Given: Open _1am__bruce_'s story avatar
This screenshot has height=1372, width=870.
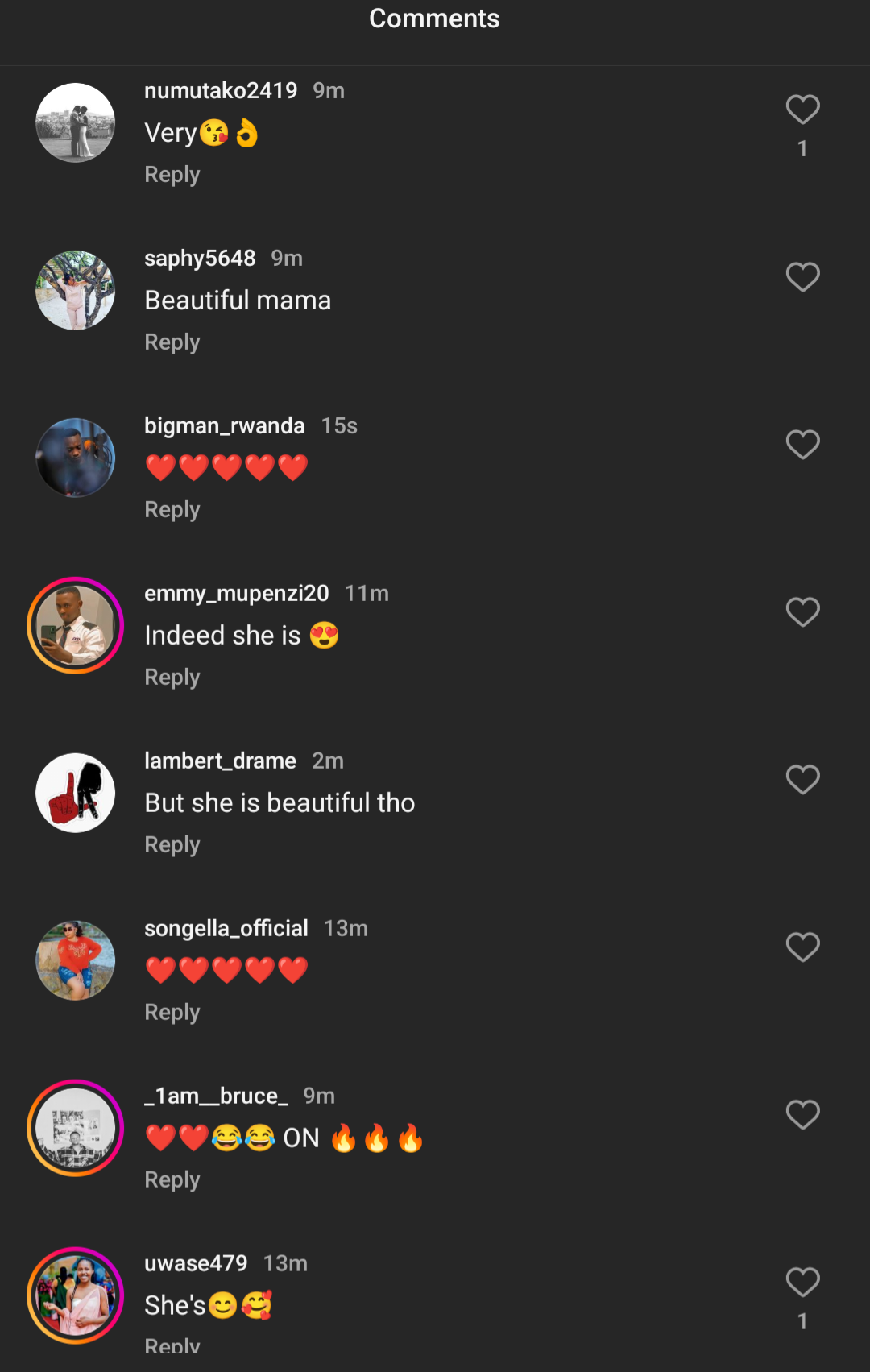Looking at the screenshot, I should tap(76, 1128).
